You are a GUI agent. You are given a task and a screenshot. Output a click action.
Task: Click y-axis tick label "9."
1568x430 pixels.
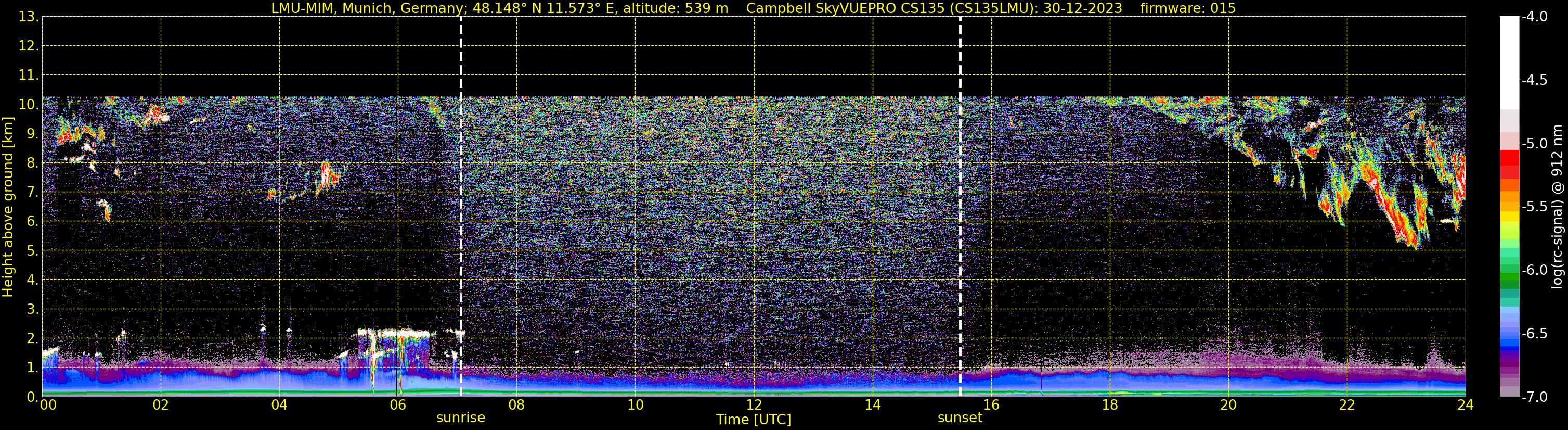(x=32, y=134)
